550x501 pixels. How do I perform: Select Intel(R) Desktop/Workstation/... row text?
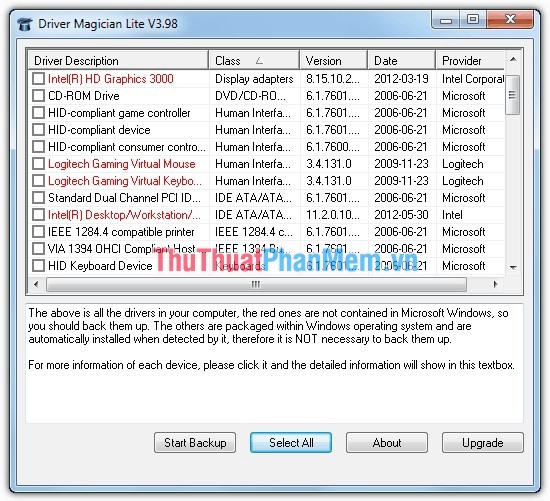pos(125,214)
